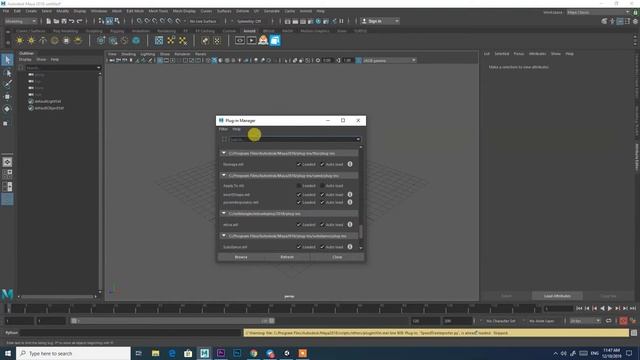
Task: Show info for fbxmaya plug-in
Action: [350, 164]
